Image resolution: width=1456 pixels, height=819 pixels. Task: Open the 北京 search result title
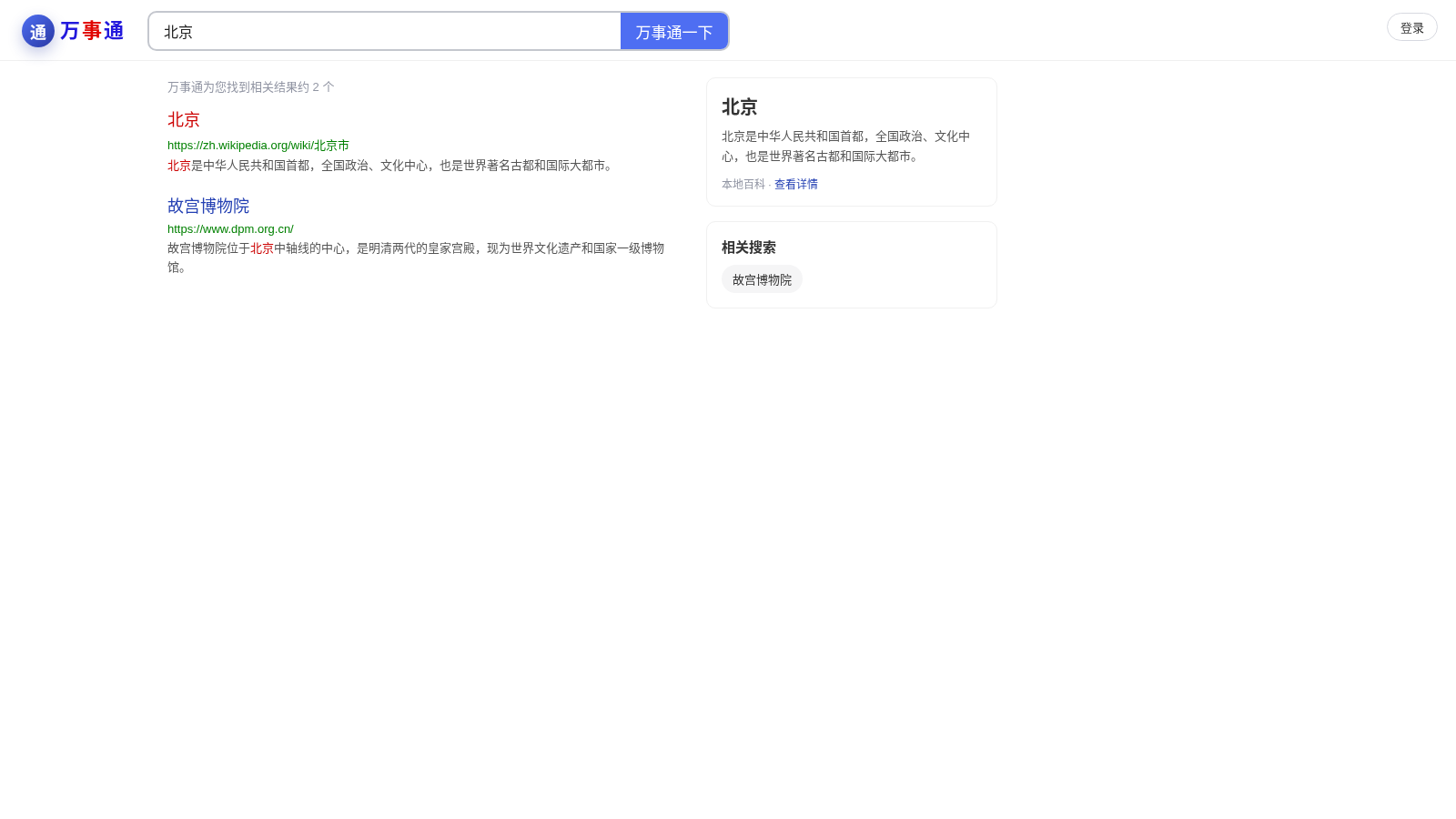click(184, 119)
